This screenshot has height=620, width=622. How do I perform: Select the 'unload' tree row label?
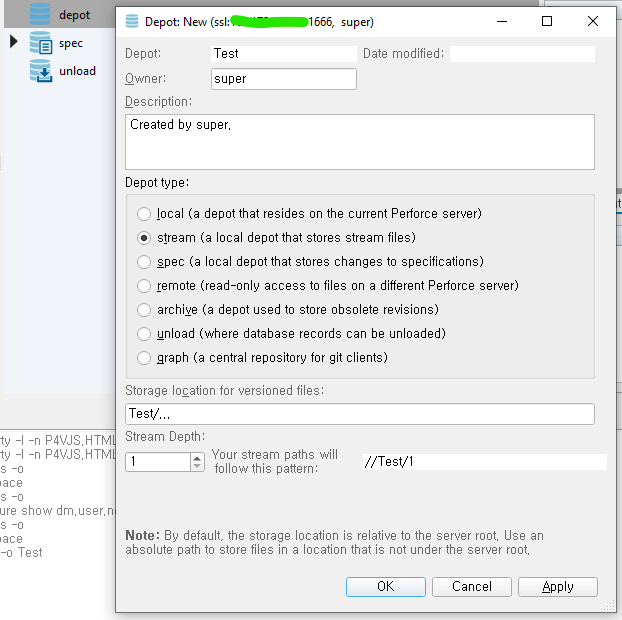77,71
